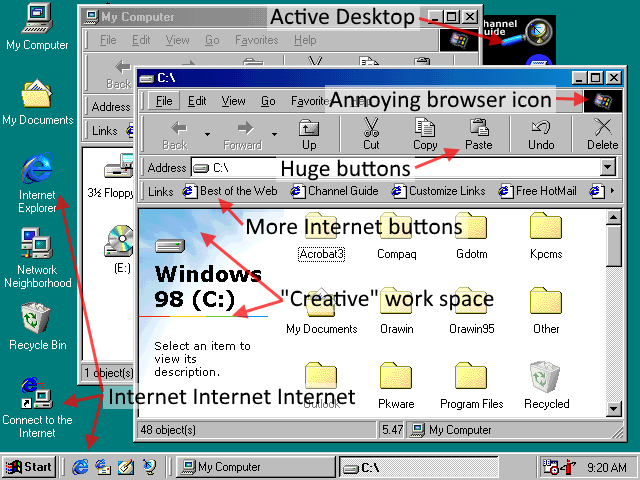Show more Links with the chevron arrow

click(612, 191)
